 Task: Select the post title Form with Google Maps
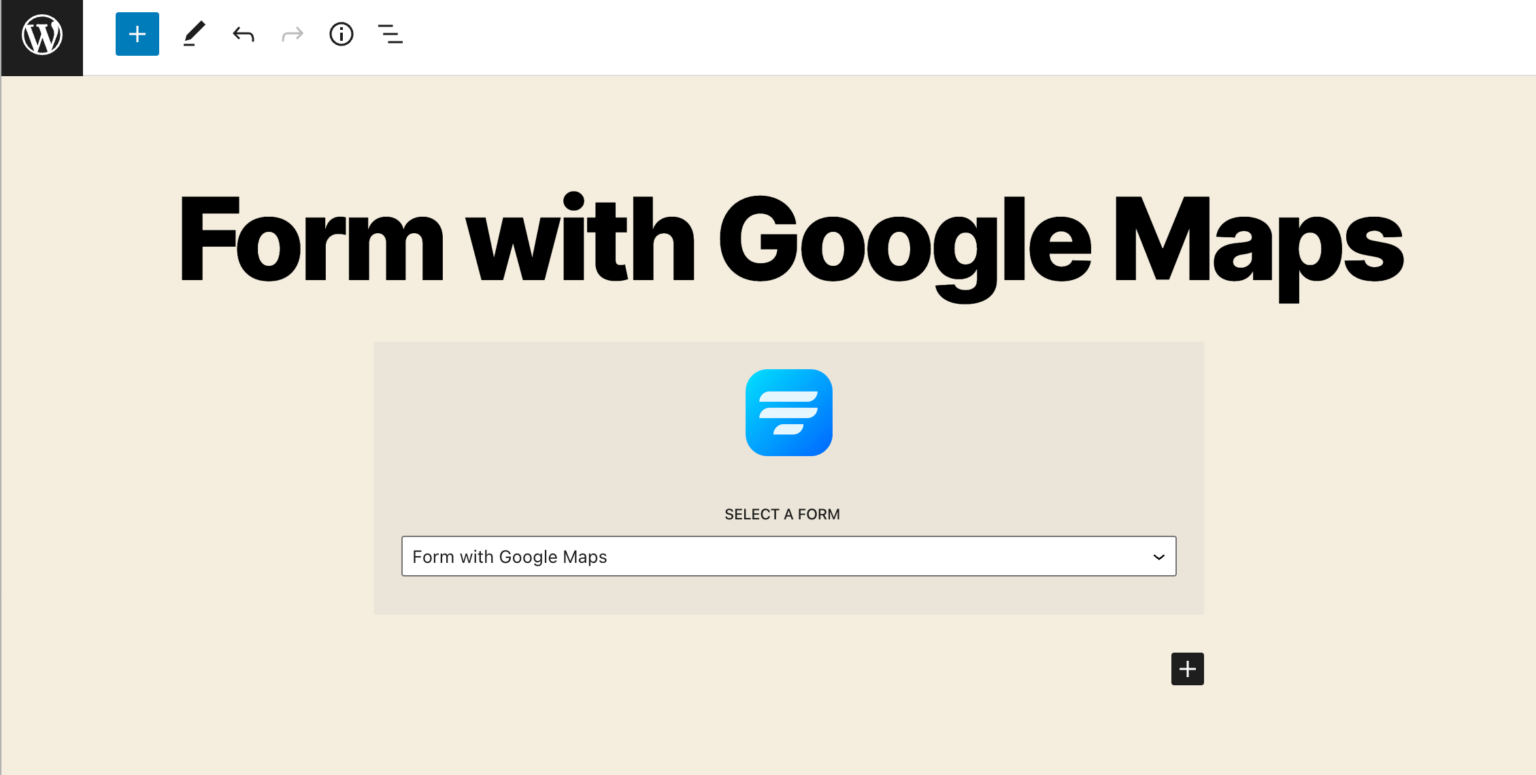789,240
